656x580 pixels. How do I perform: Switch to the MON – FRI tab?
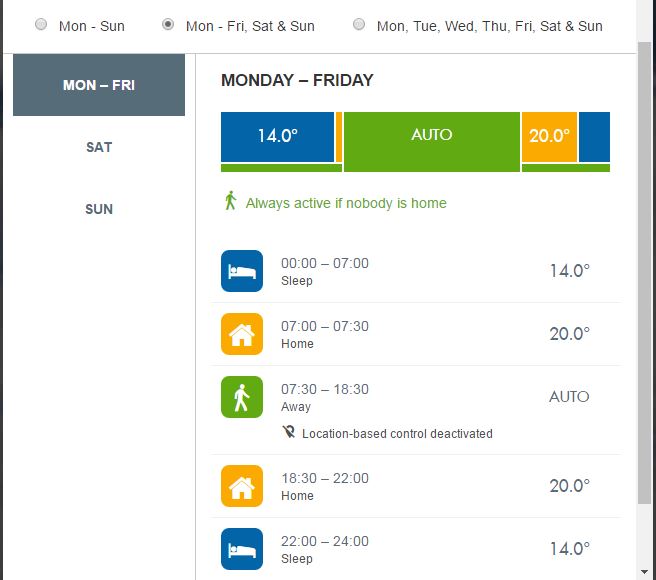pos(99,85)
